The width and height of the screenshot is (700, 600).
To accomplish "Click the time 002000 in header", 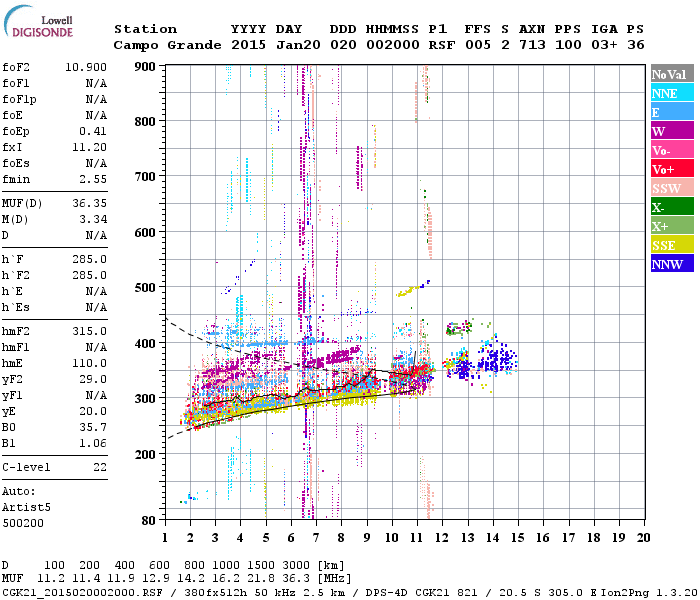I will 393,45.
